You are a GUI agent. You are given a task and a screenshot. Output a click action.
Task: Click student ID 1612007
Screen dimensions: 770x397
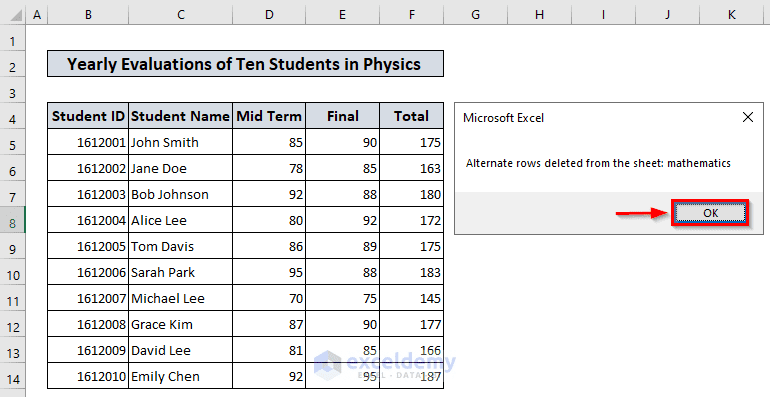(x=88, y=298)
